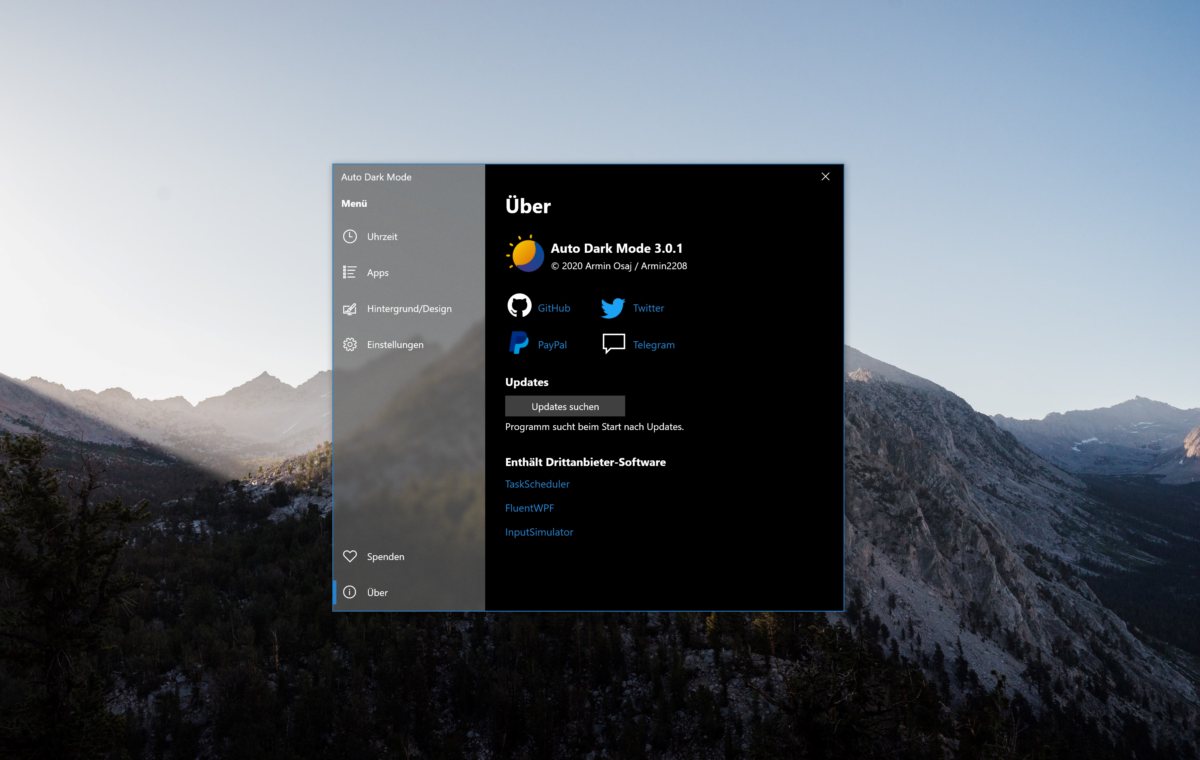Click the PayPal logo icon
The height and width of the screenshot is (760, 1200).
(x=518, y=343)
